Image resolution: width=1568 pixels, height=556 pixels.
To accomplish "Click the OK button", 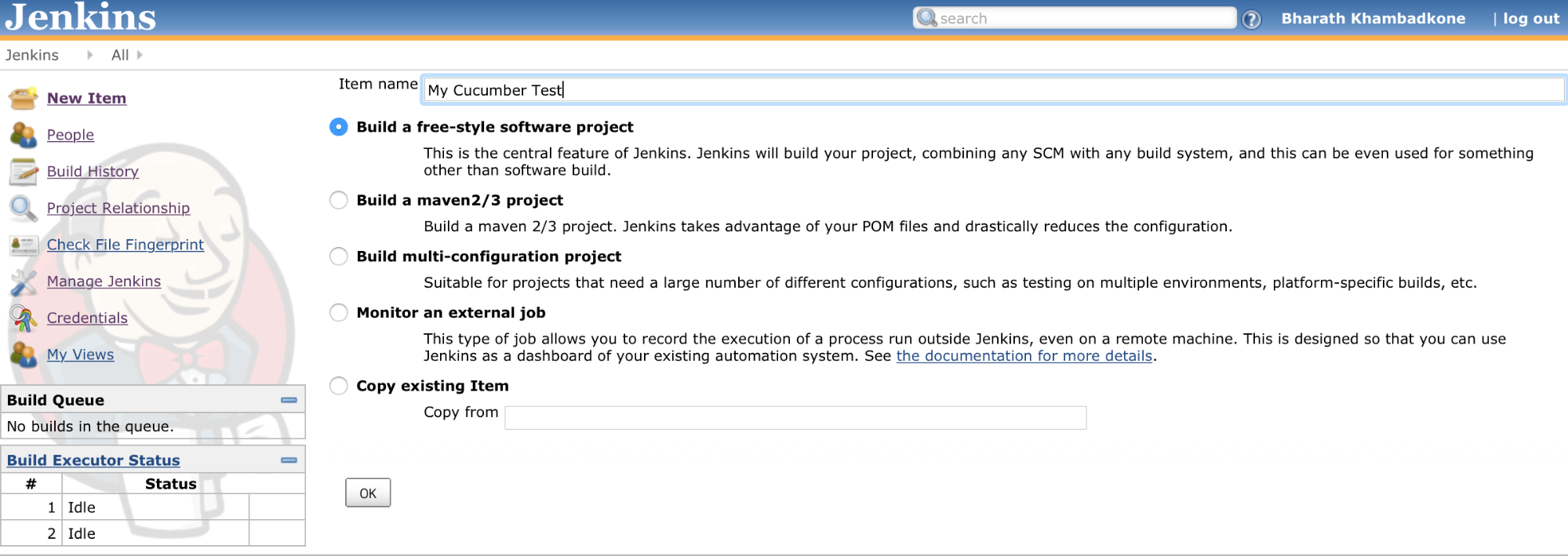I will click(368, 493).
